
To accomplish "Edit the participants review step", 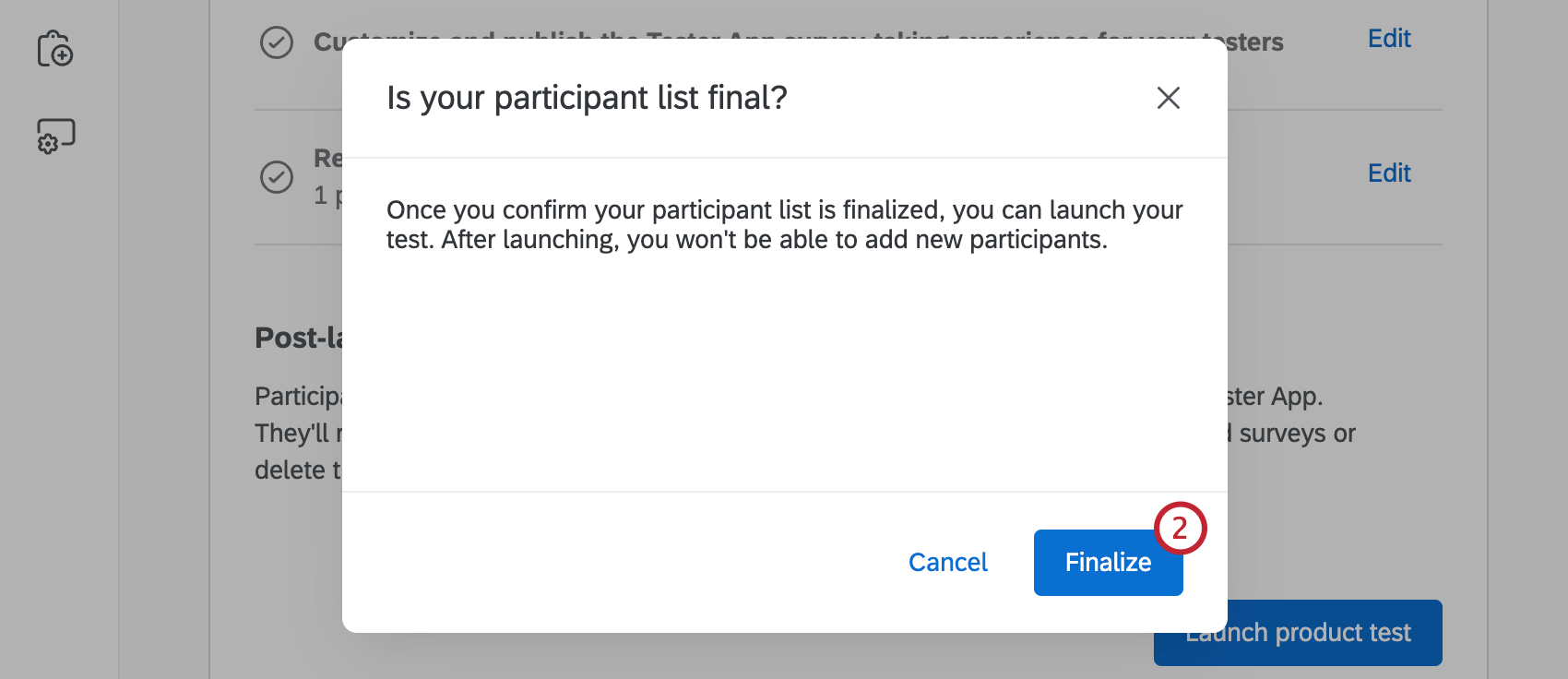I will pyautogui.click(x=1389, y=173).
